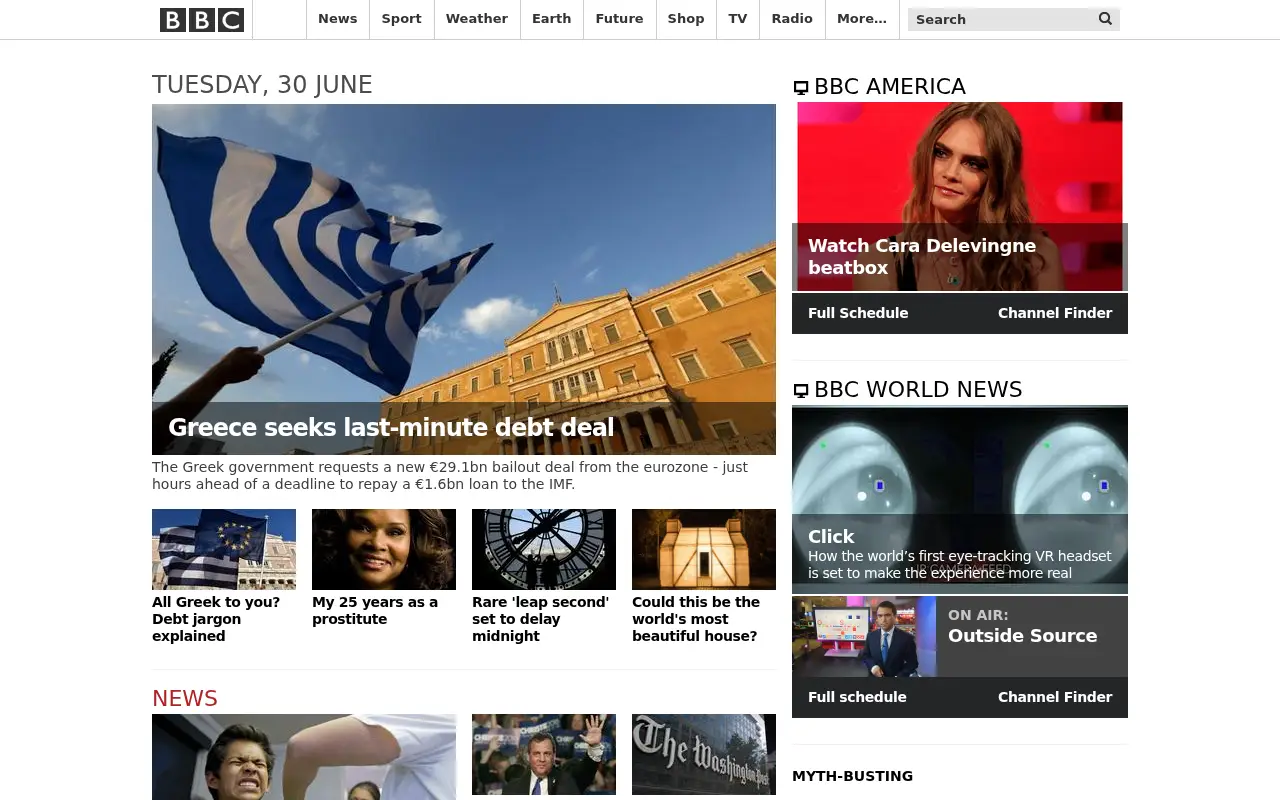Open the Future section
Image resolution: width=1280 pixels, height=800 pixels.
(x=620, y=19)
